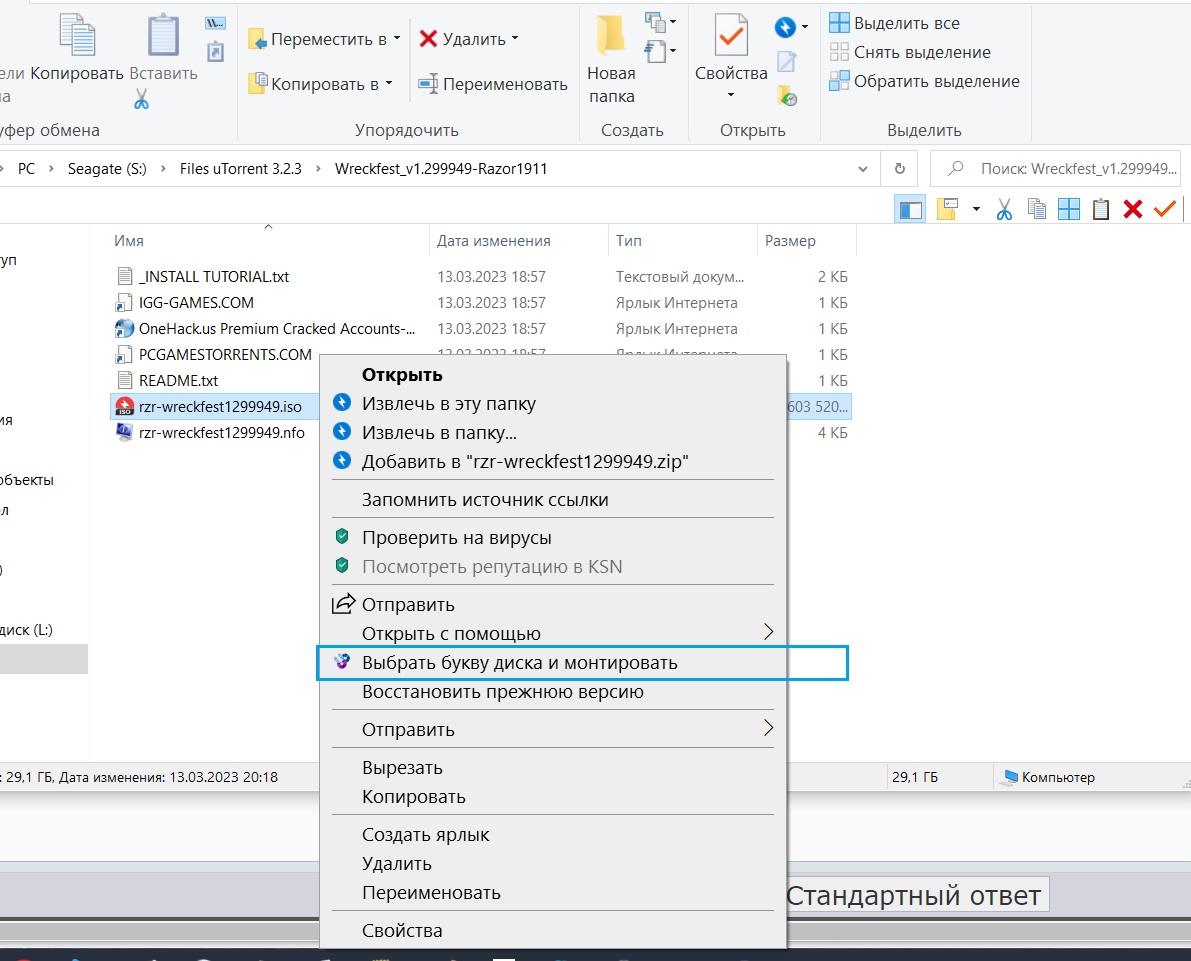The image size is (1191, 961).
Task: Click the OneHack.us globe shortcut icon
Action: [x=125, y=329]
